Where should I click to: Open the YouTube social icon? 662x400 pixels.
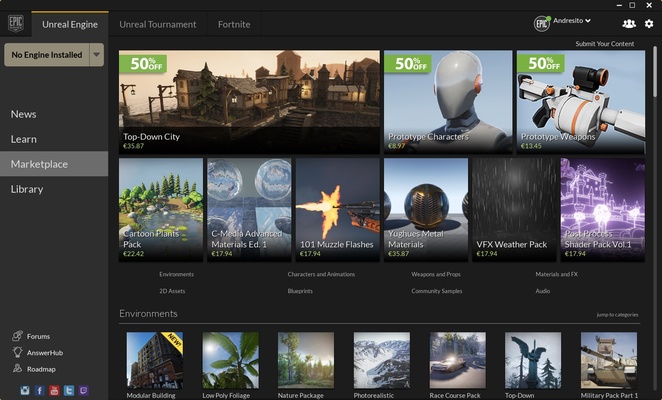54,390
